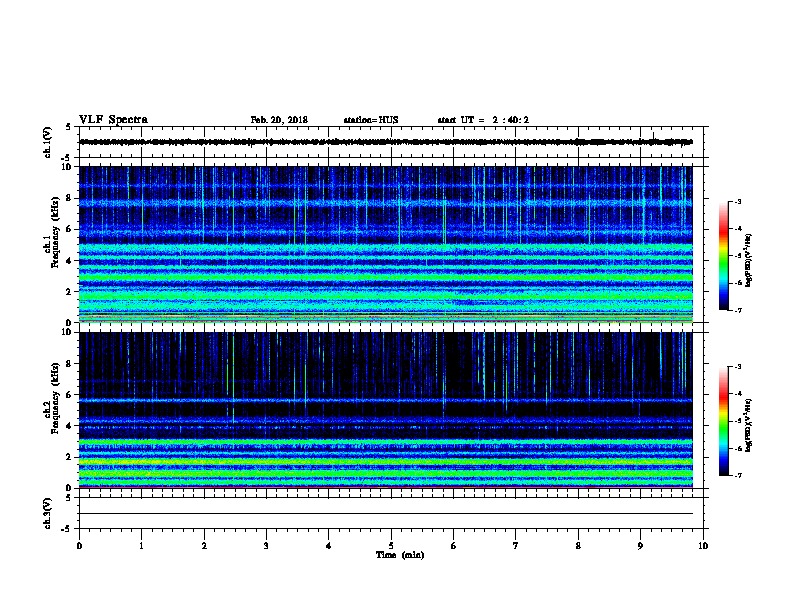Image resolution: width=792 pixels, height=612 pixels.
Task: Click the log(PSD) label beside the ch.1 color bar
Action: (748, 260)
